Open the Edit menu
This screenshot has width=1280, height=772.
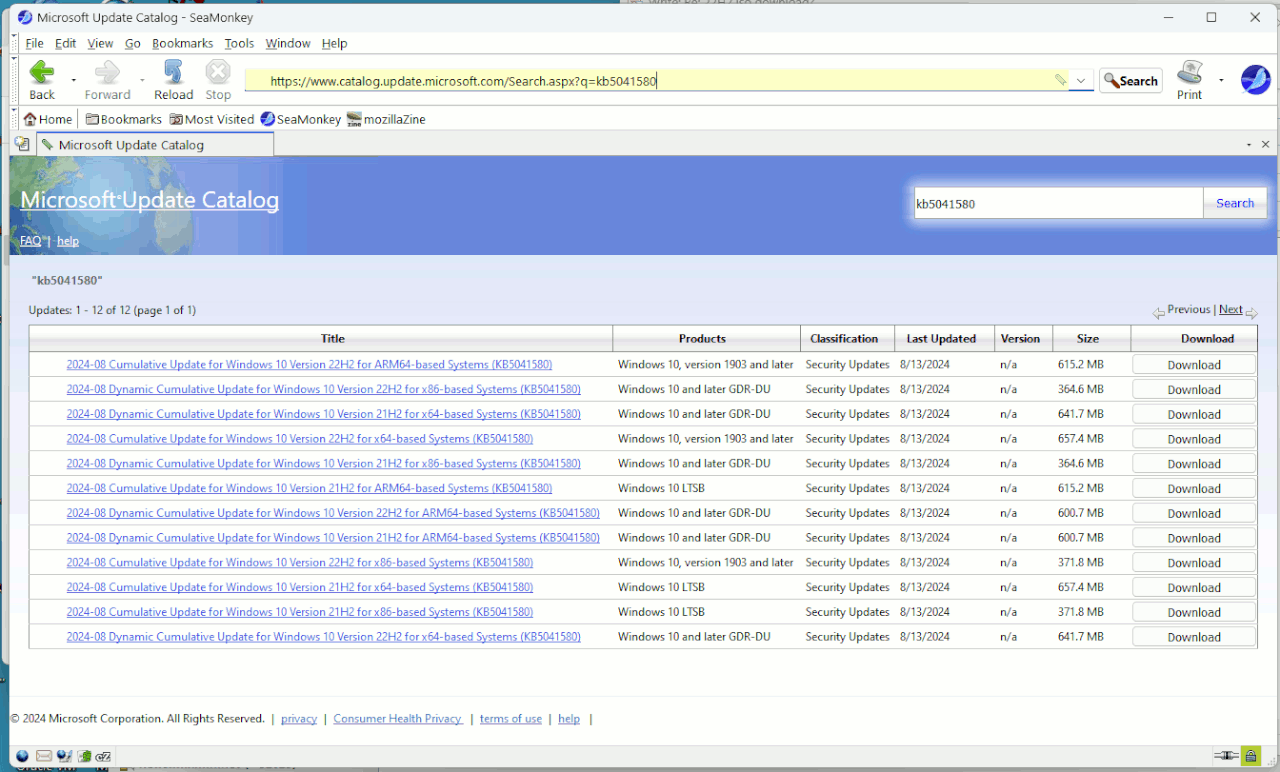(x=66, y=43)
